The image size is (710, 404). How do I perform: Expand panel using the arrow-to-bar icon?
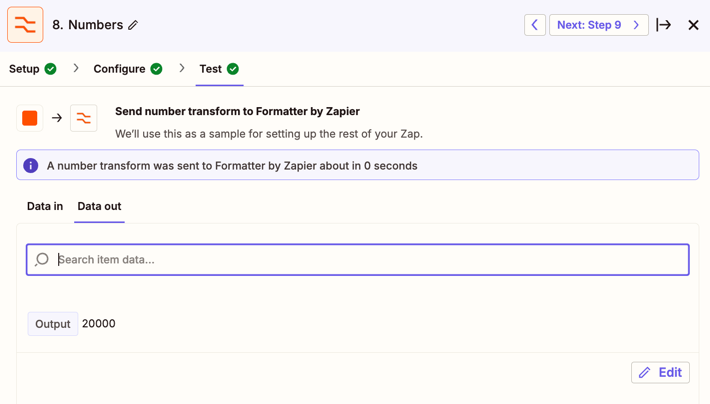point(664,25)
